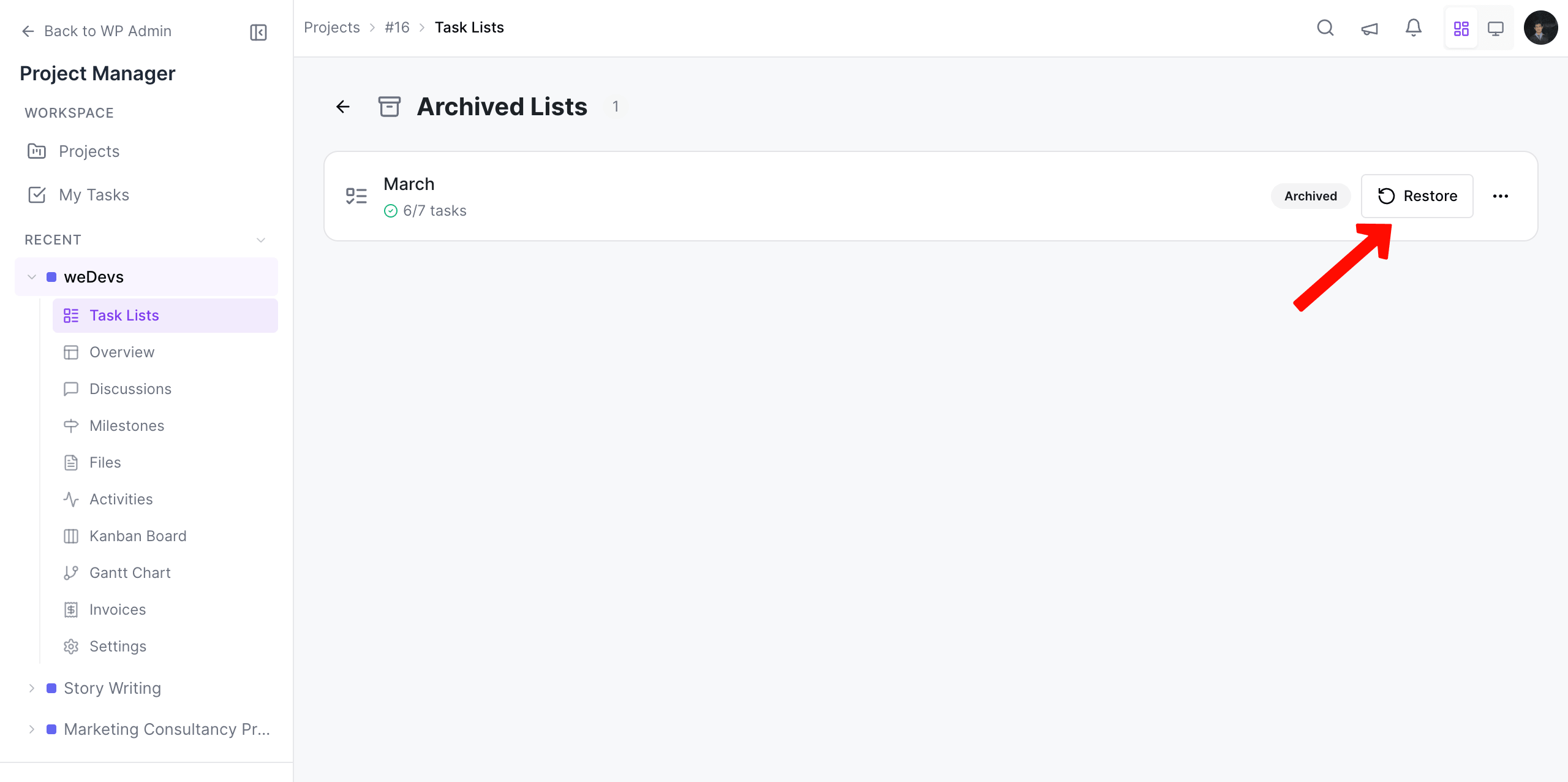Open notifications bell
This screenshot has height=782, width=1568.
[1413, 28]
